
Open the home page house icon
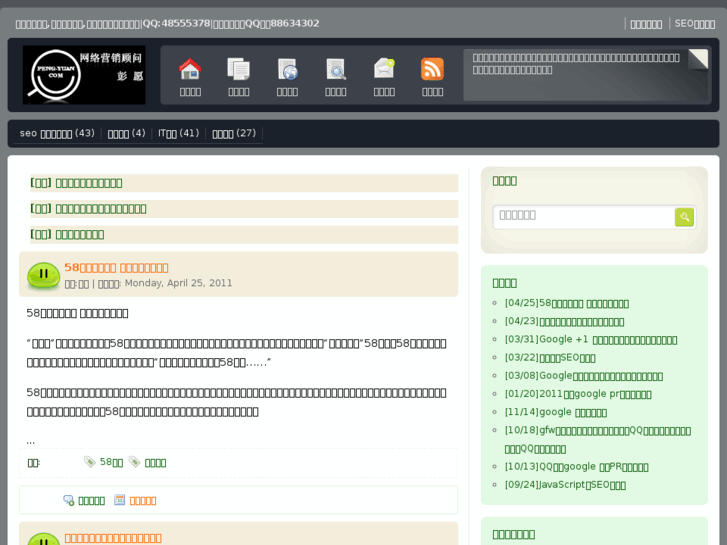190,69
